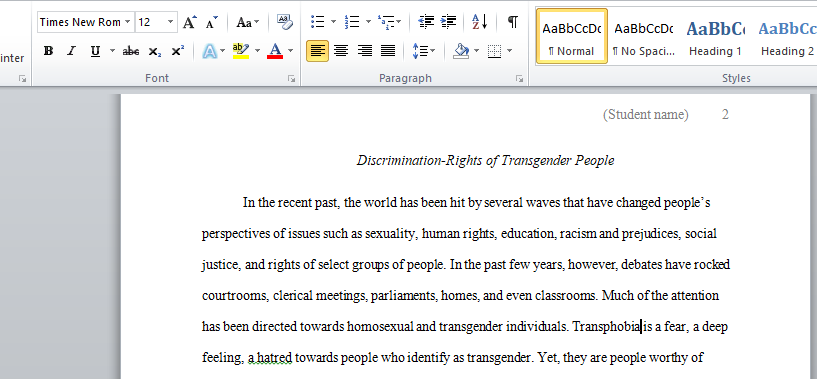Open the Bullets dropdown arrow
The image size is (817, 379).
333,22
